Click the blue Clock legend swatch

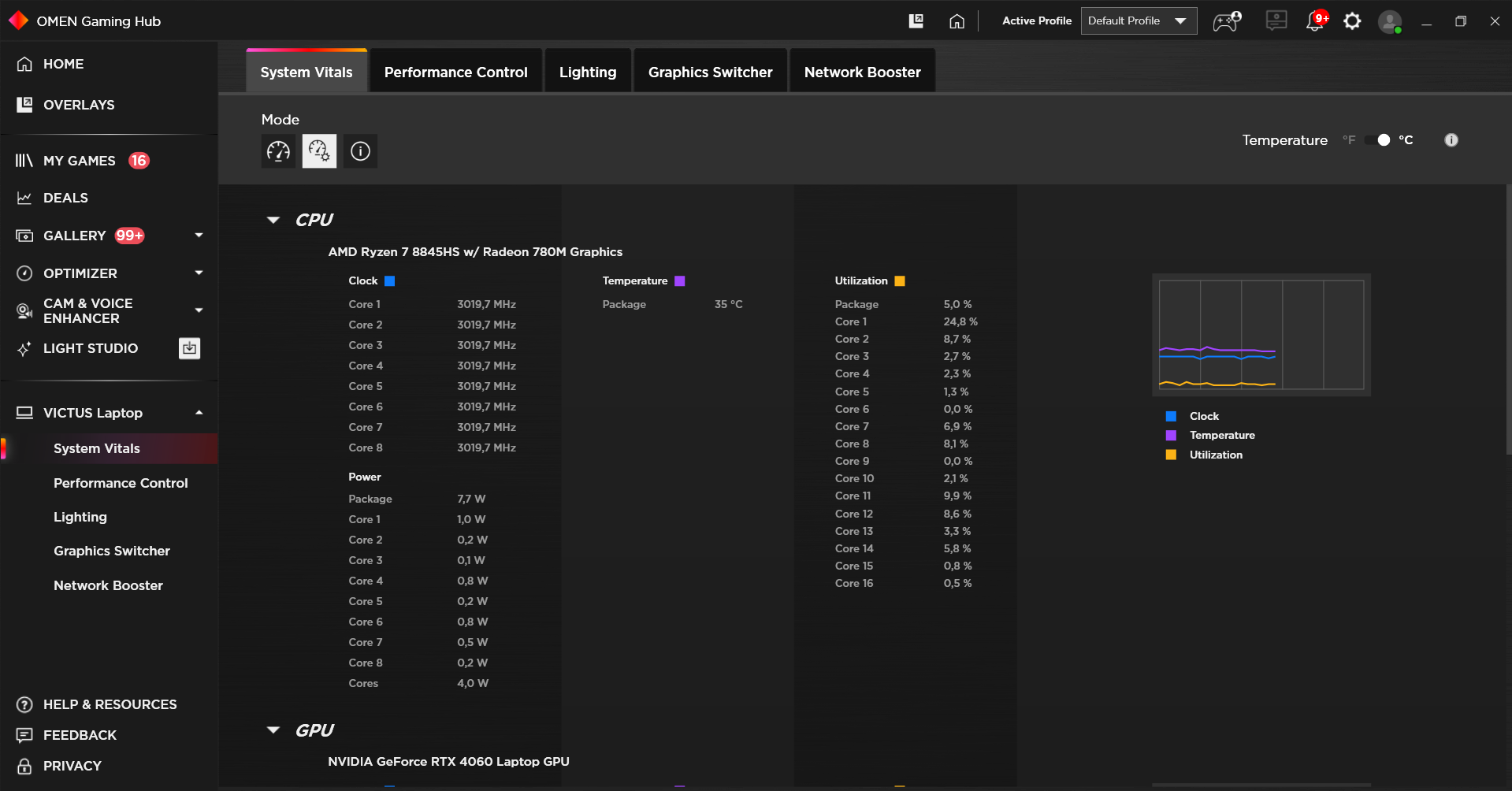[1171, 416]
